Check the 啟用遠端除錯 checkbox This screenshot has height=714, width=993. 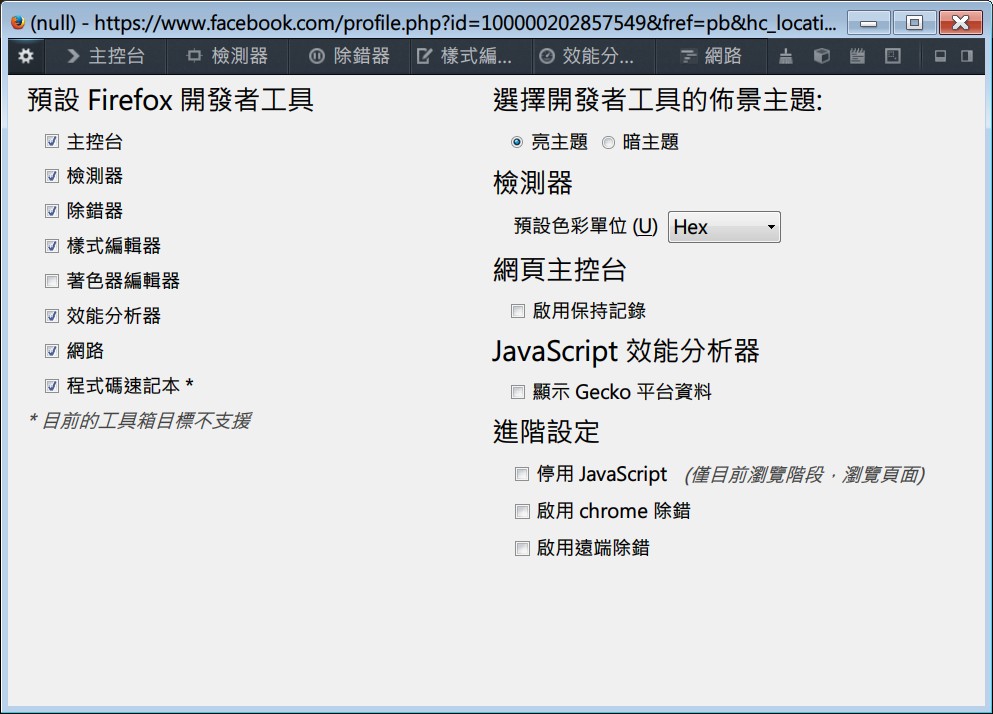pos(522,548)
